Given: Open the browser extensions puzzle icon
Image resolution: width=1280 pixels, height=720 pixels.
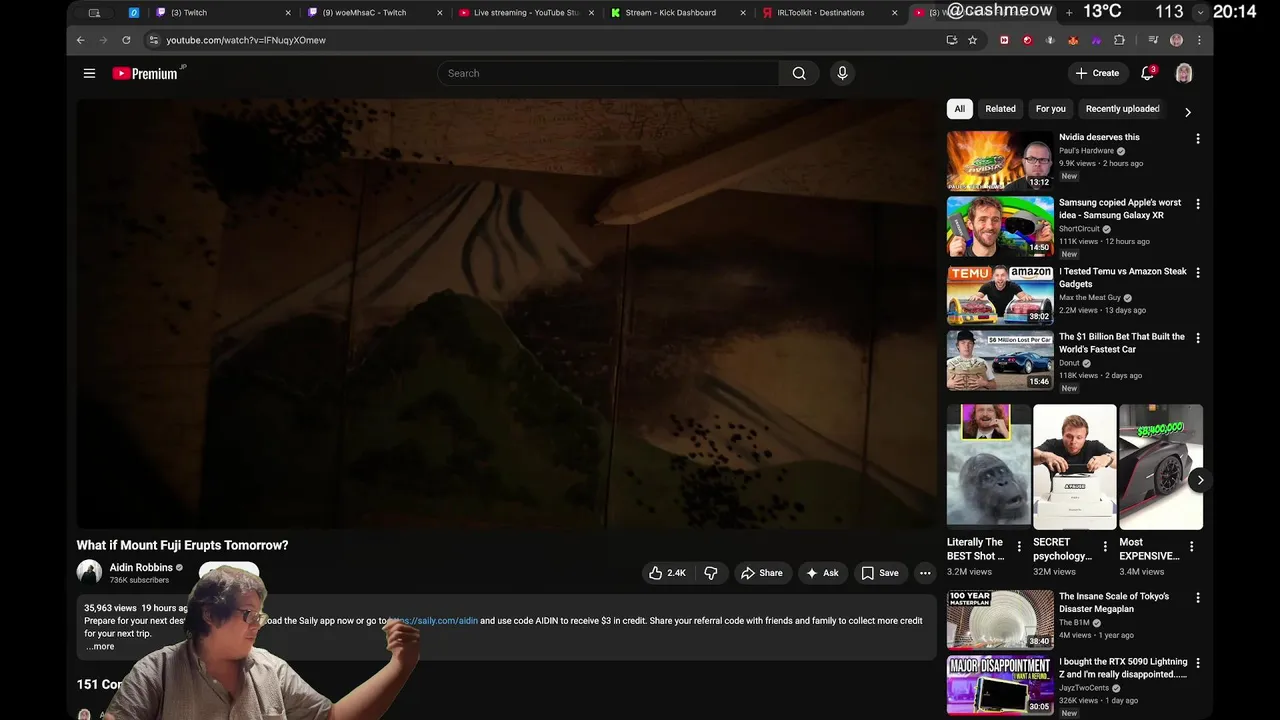Looking at the screenshot, I should coord(1119,40).
